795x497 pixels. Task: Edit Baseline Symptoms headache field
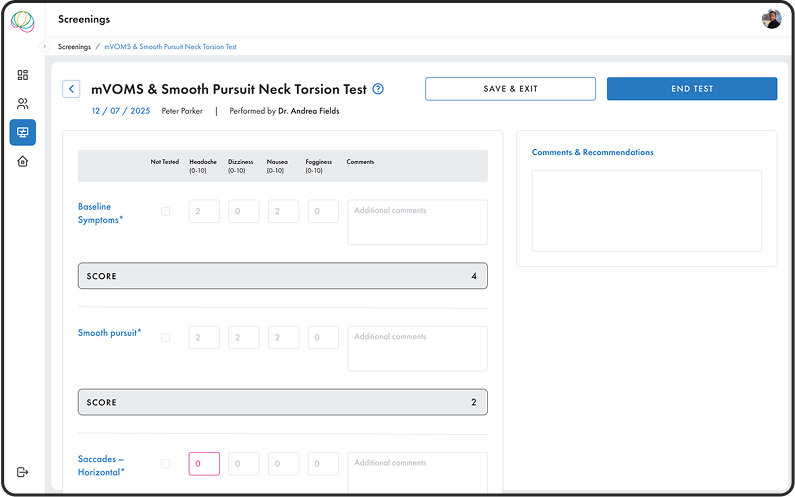coord(204,211)
